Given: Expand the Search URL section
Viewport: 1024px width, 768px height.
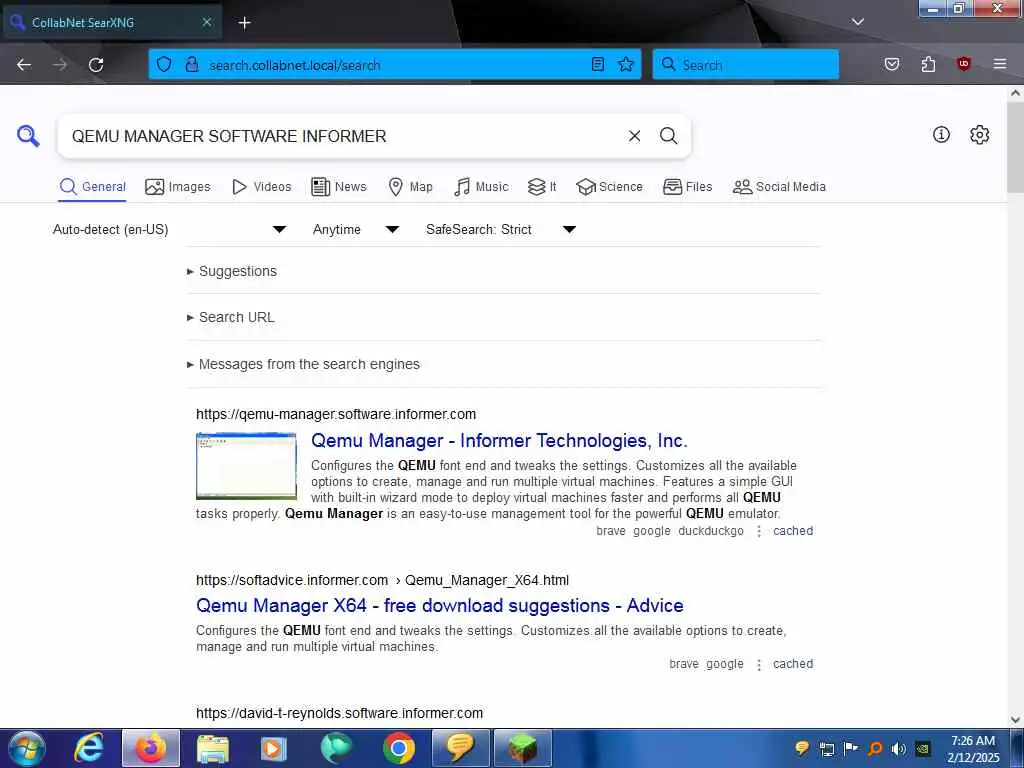Looking at the screenshot, I should point(231,317).
